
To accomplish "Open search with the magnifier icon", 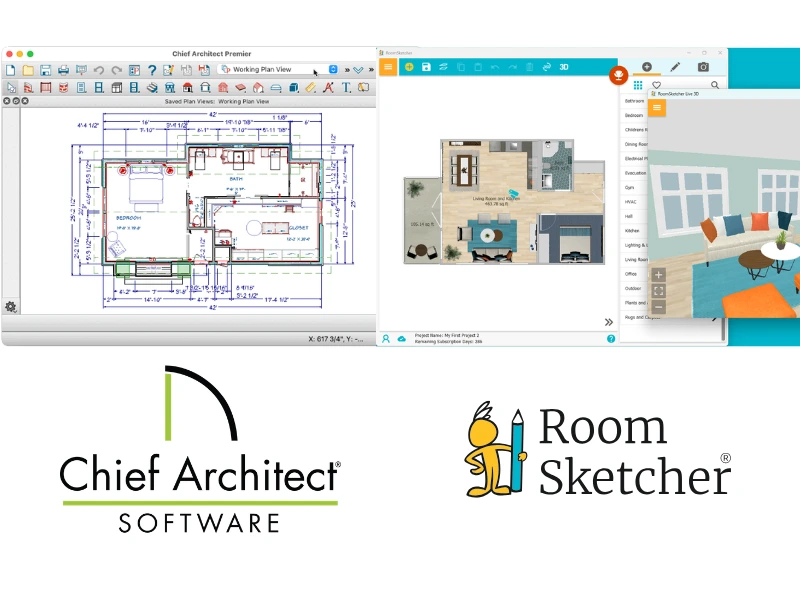I will (714, 85).
